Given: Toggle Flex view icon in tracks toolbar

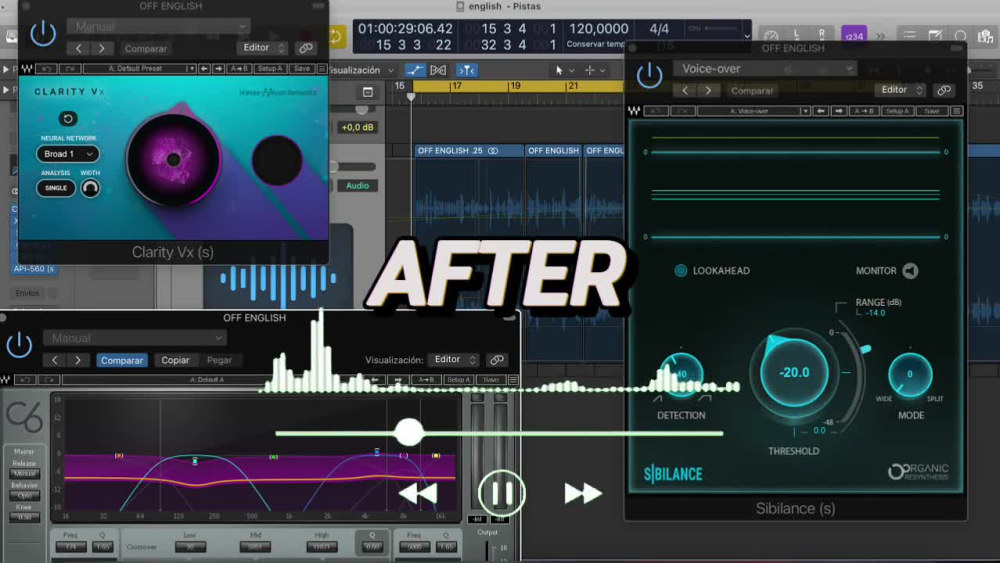Looking at the screenshot, I should click(438, 70).
